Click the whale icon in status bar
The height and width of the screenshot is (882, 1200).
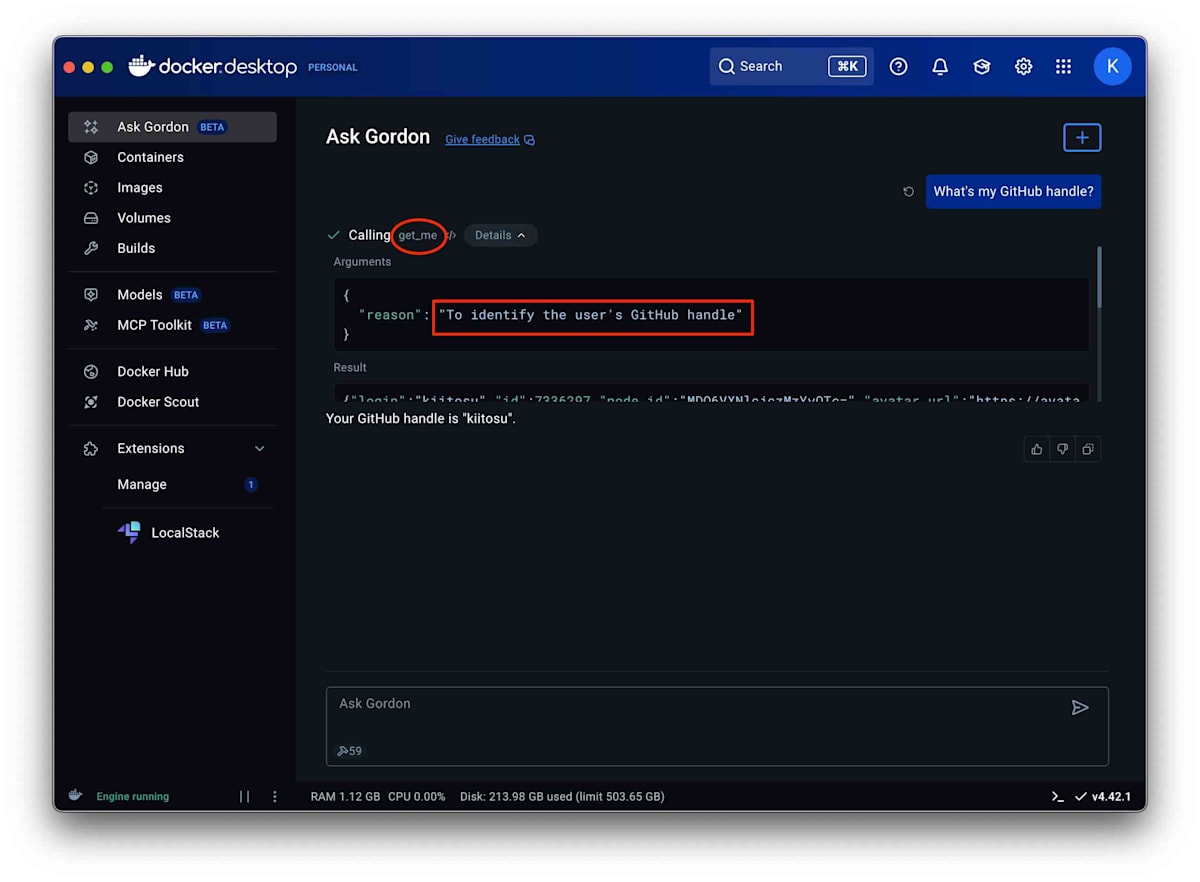tap(75, 796)
